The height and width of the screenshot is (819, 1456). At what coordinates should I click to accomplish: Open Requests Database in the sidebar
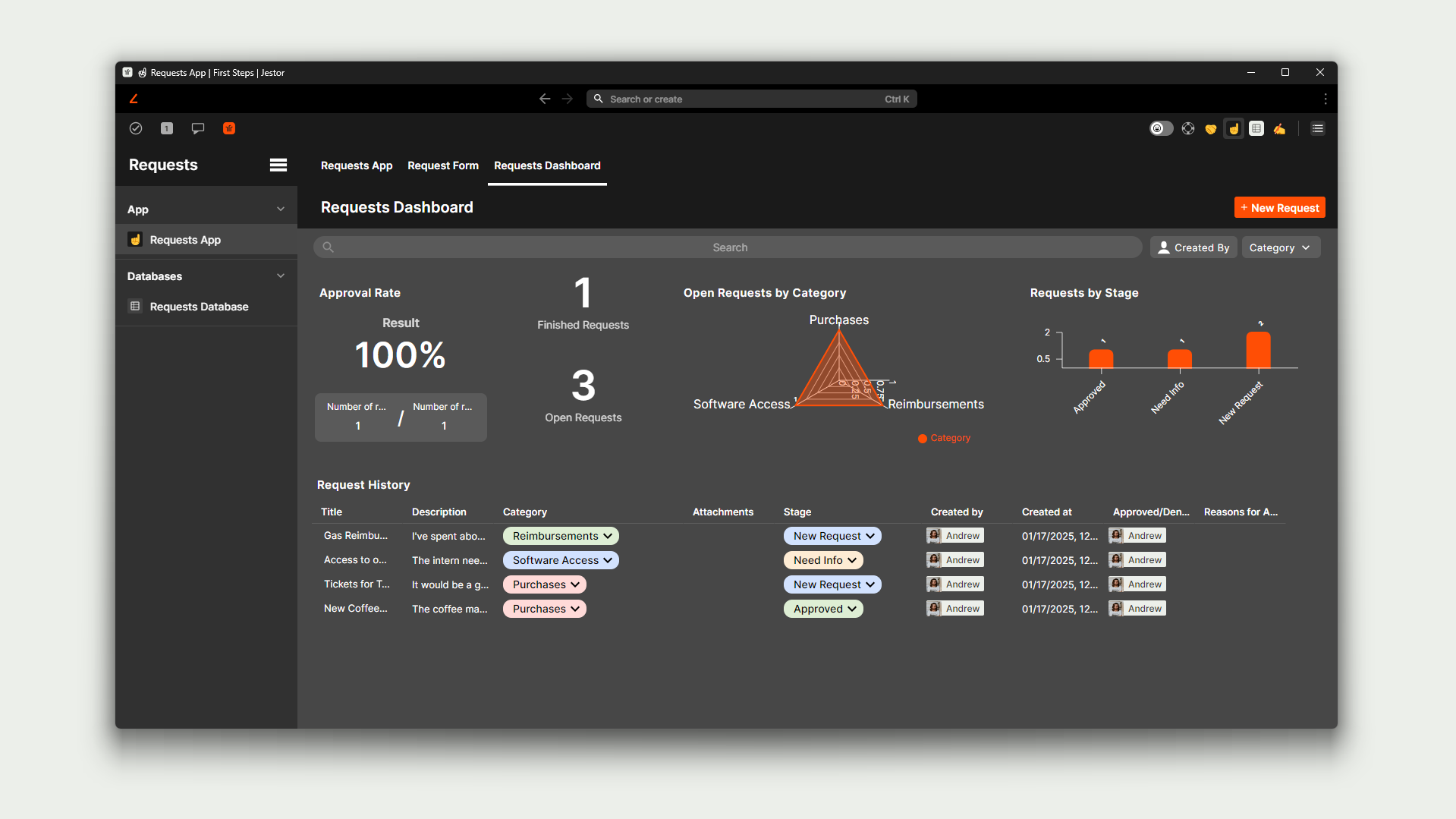[206, 307]
